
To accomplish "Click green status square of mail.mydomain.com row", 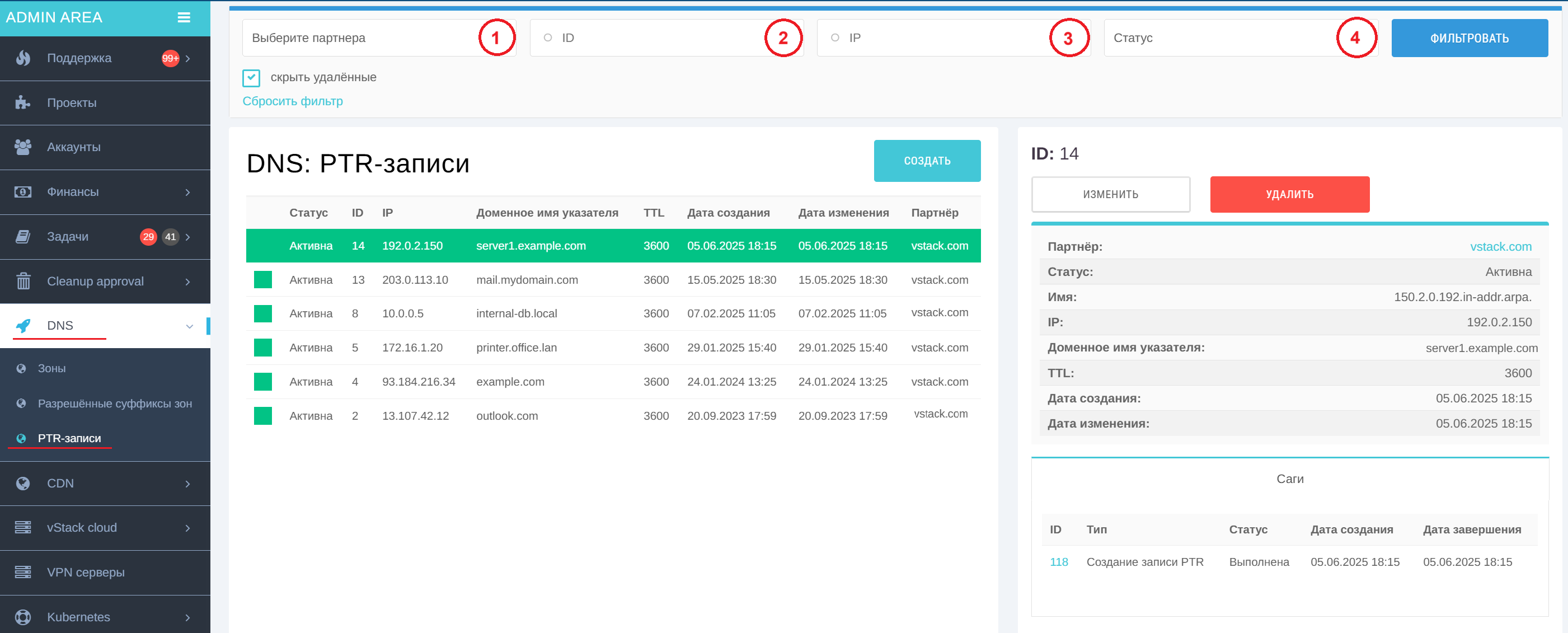I will tap(262, 279).
